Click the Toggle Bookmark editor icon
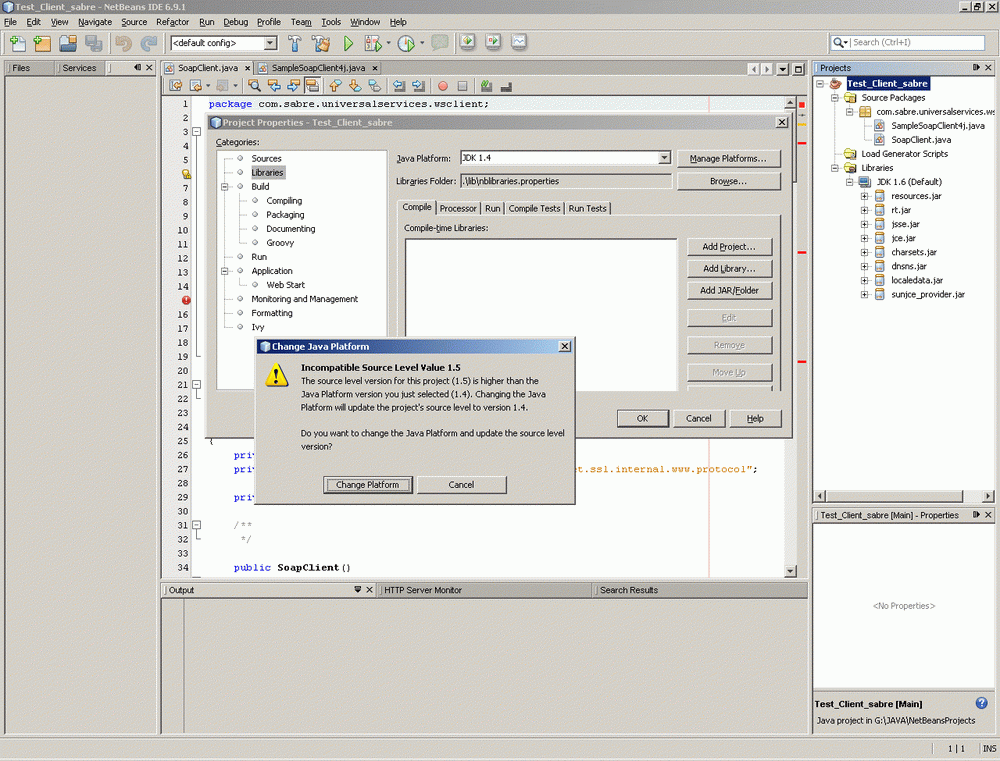 click(x=375, y=85)
